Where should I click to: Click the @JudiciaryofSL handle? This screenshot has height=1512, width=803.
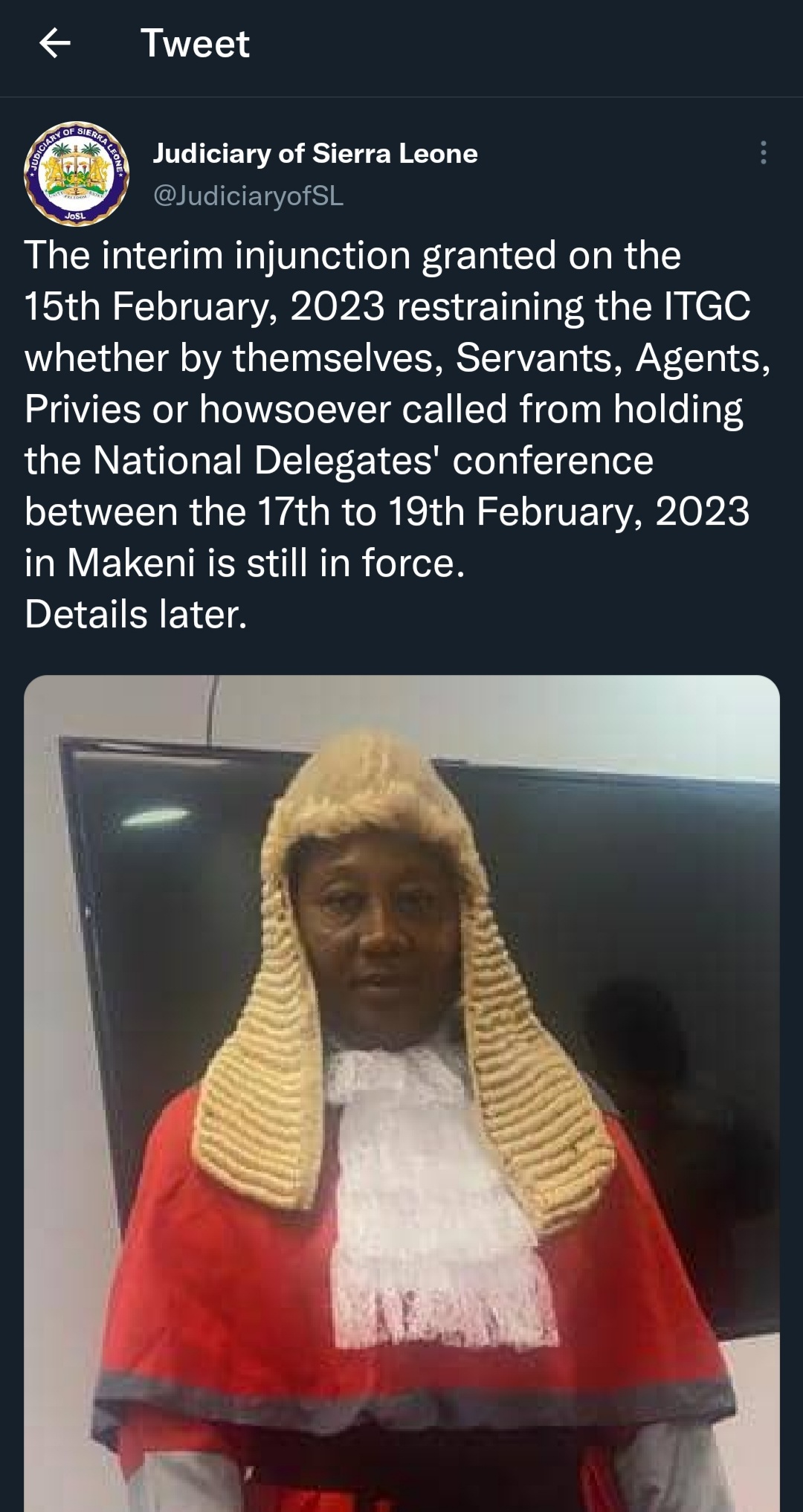point(248,196)
